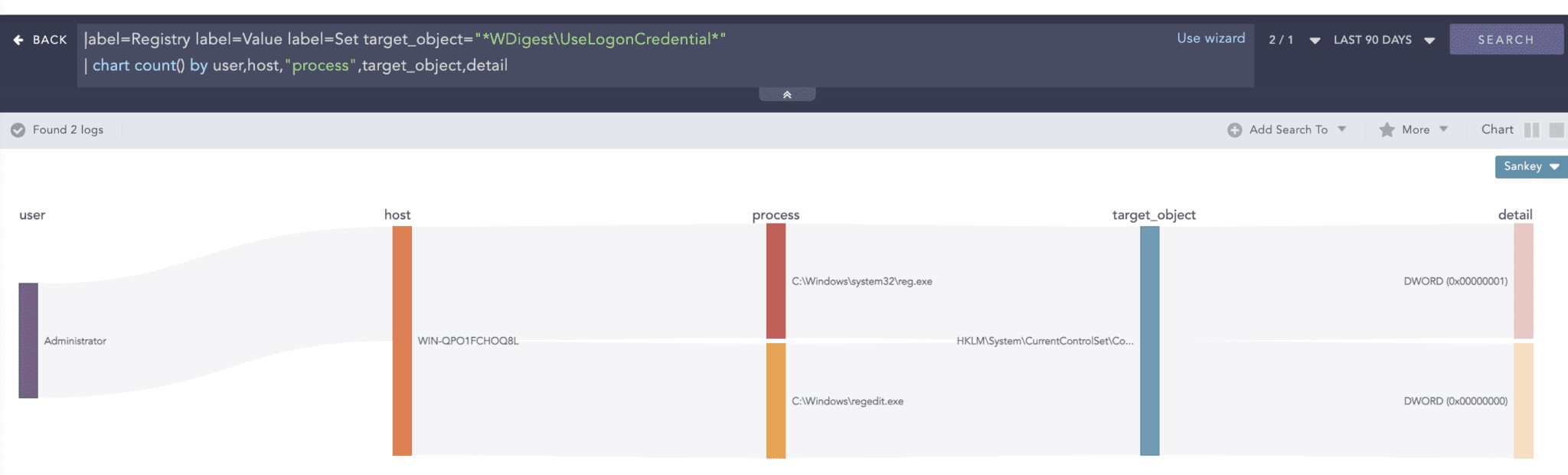Click the Use wizard link
Viewport: 1568px width, 475px height.
(1210, 38)
